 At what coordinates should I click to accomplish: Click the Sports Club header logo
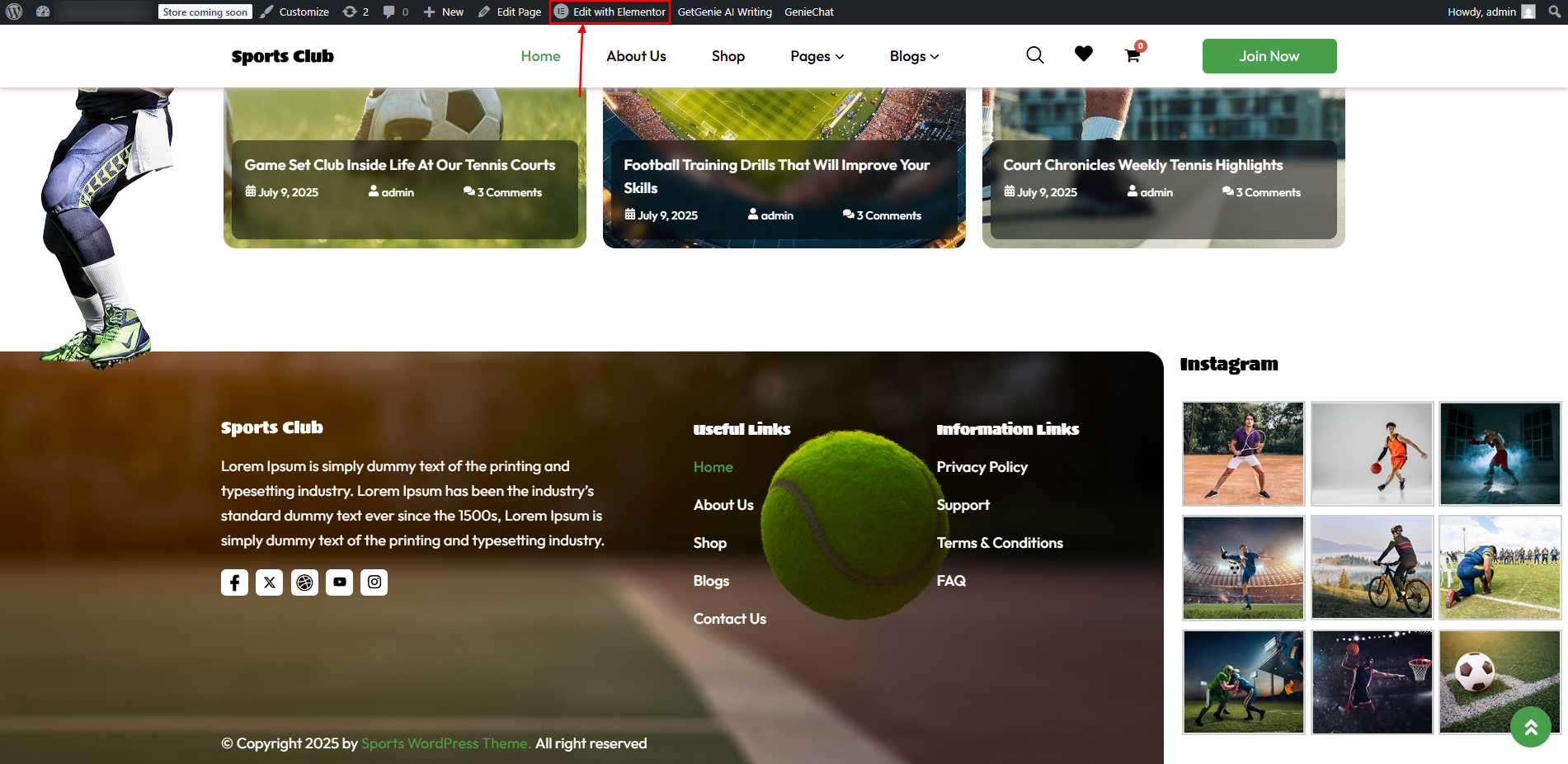[282, 56]
